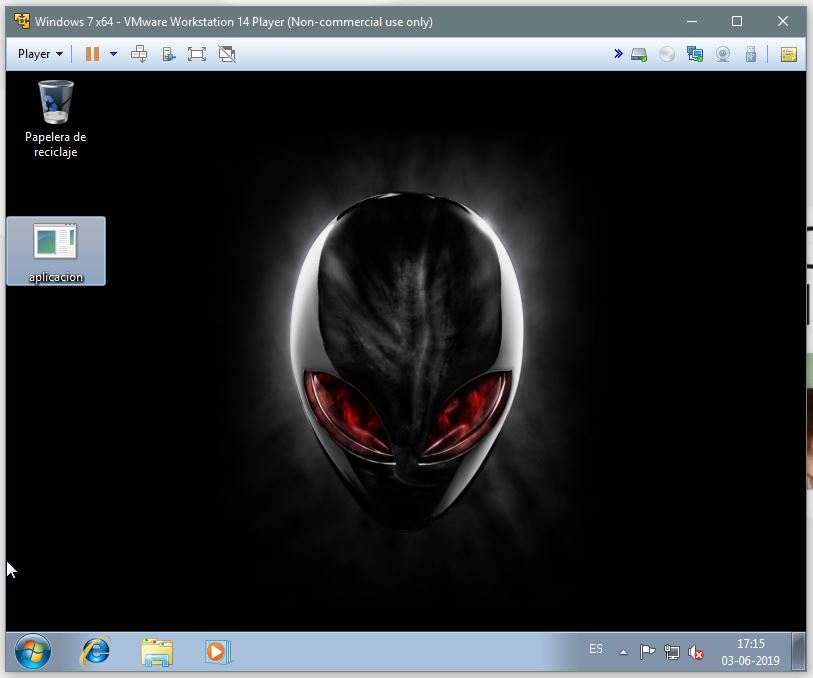Click the network connection tray icon
This screenshot has width=813, height=678.
click(671, 652)
